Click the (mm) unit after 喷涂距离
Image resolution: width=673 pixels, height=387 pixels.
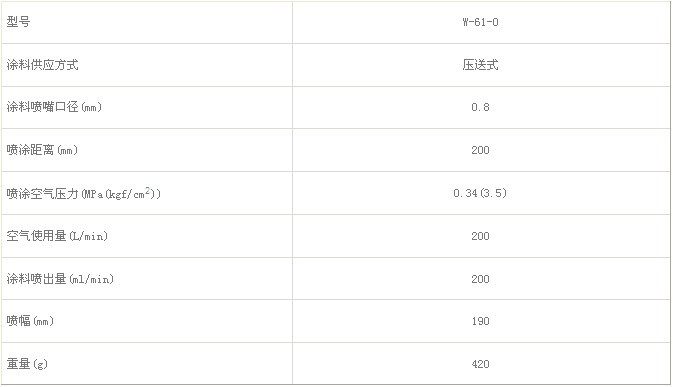pos(67,150)
